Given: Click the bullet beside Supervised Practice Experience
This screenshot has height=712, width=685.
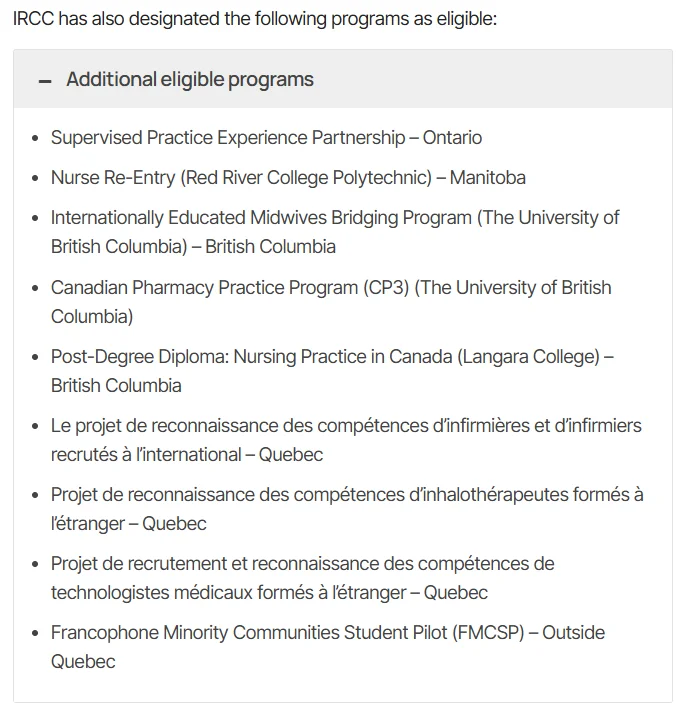Looking at the screenshot, I should tap(36, 138).
